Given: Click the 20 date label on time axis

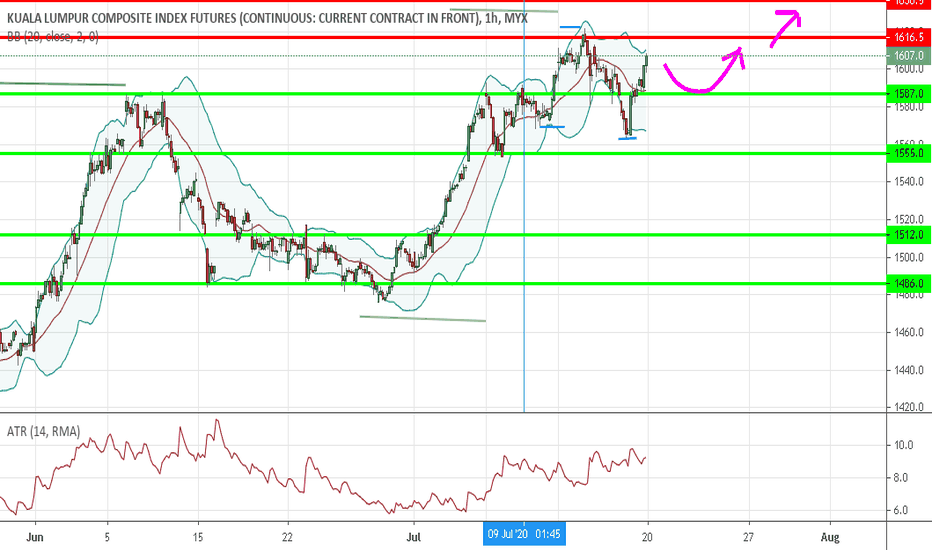Looking at the screenshot, I should [647, 537].
